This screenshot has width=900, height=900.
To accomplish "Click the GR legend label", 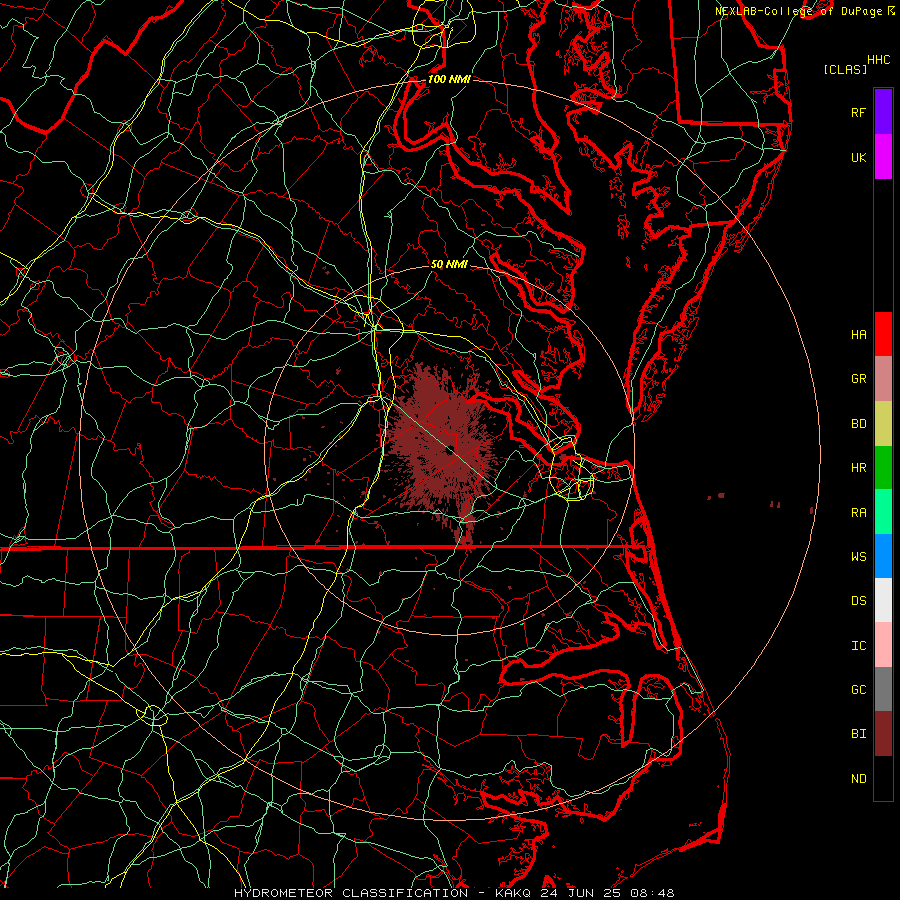I will (x=858, y=379).
